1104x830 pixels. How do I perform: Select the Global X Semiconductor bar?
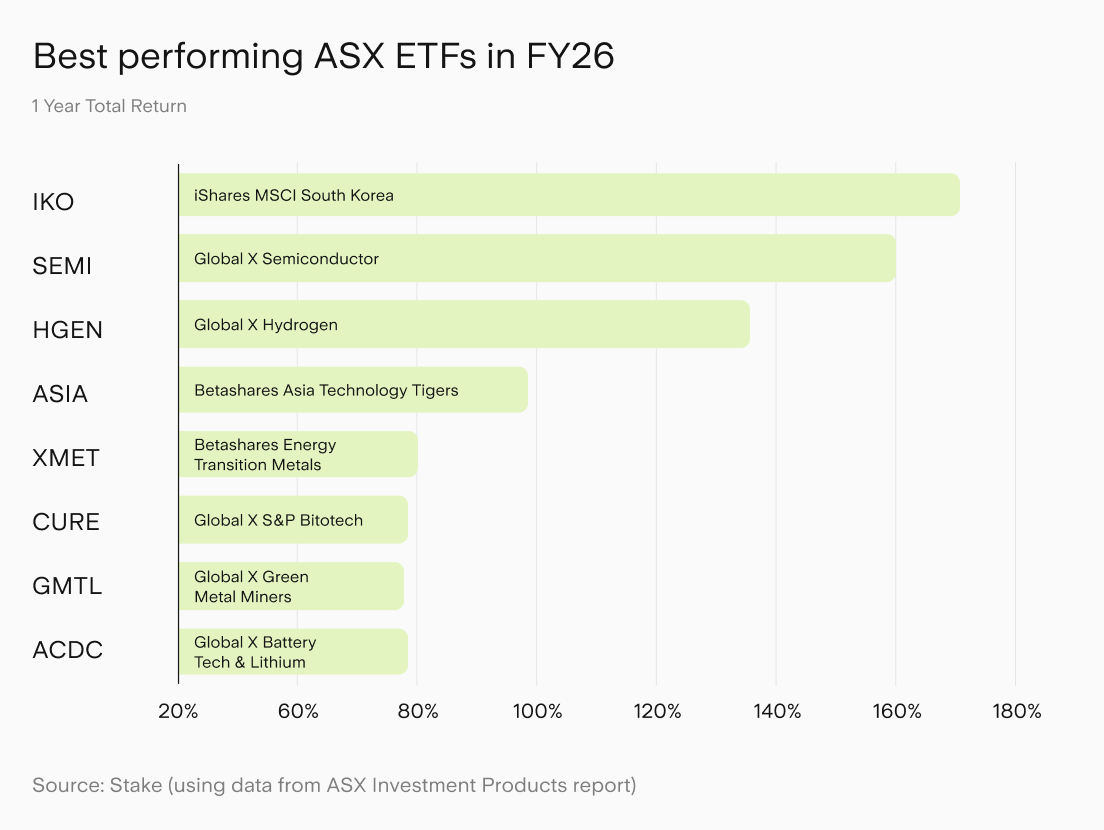[537, 258]
